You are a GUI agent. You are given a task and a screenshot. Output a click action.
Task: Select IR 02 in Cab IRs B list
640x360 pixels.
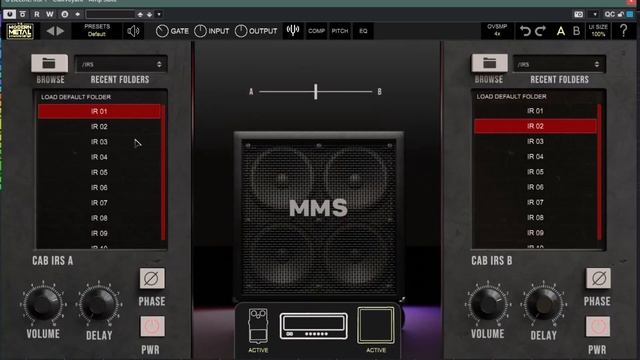click(535, 126)
